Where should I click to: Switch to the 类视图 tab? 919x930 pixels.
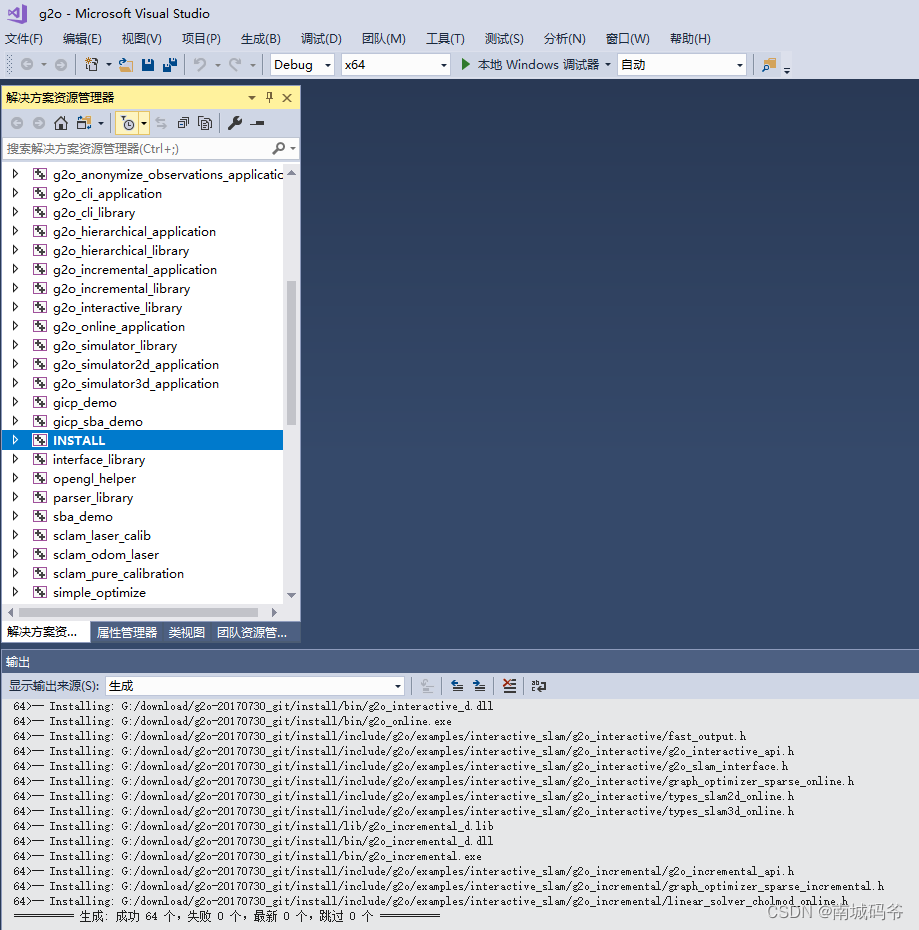click(x=187, y=632)
